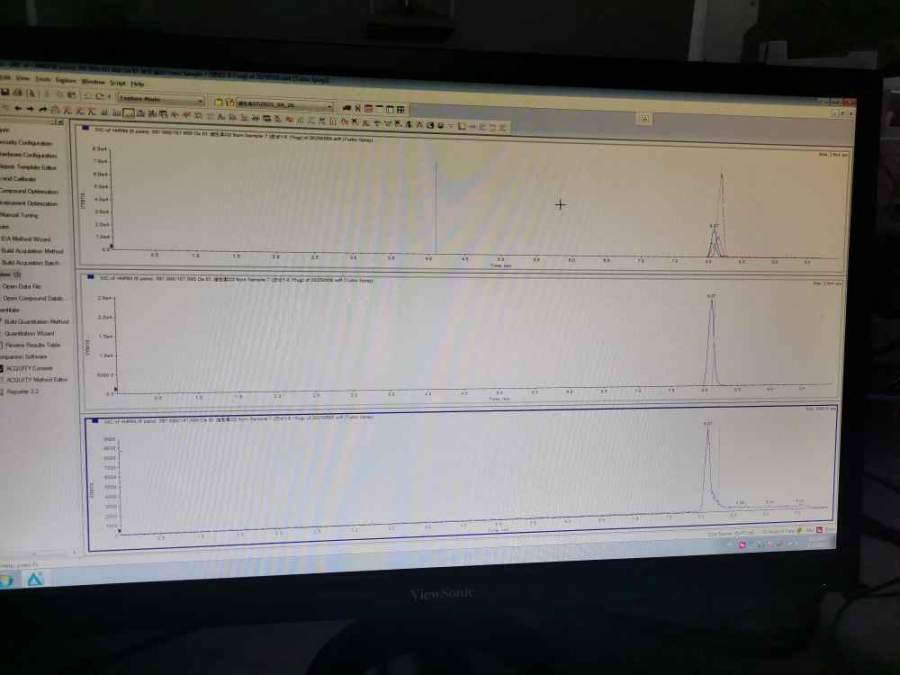Click the Print icon beside the Save icon
This screenshot has height=675, width=900.
pyautogui.click(x=17, y=93)
